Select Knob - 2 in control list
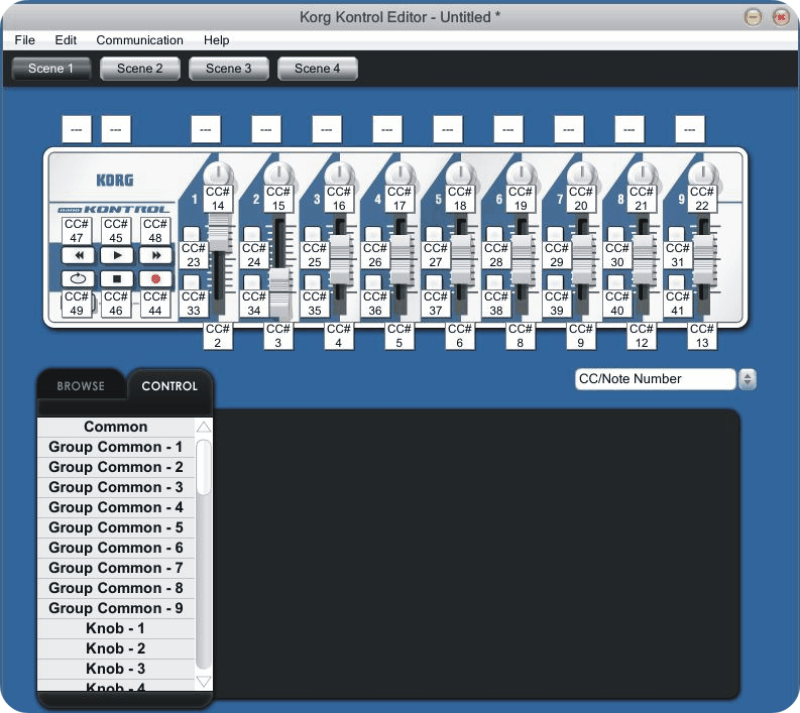Image resolution: width=800 pixels, height=713 pixels. (116, 648)
